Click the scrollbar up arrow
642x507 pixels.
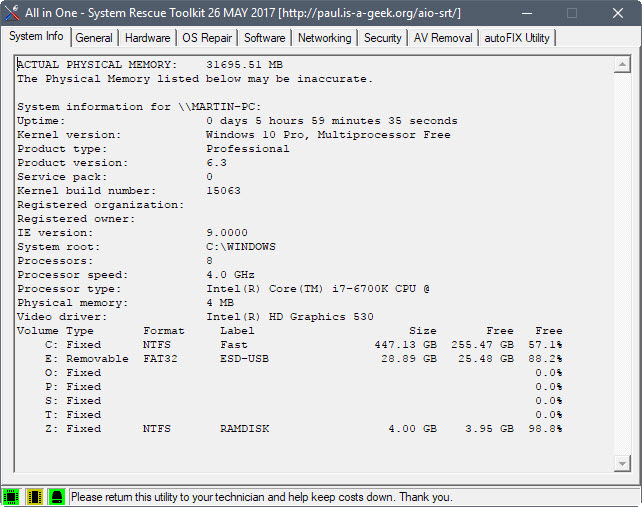pos(622,64)
